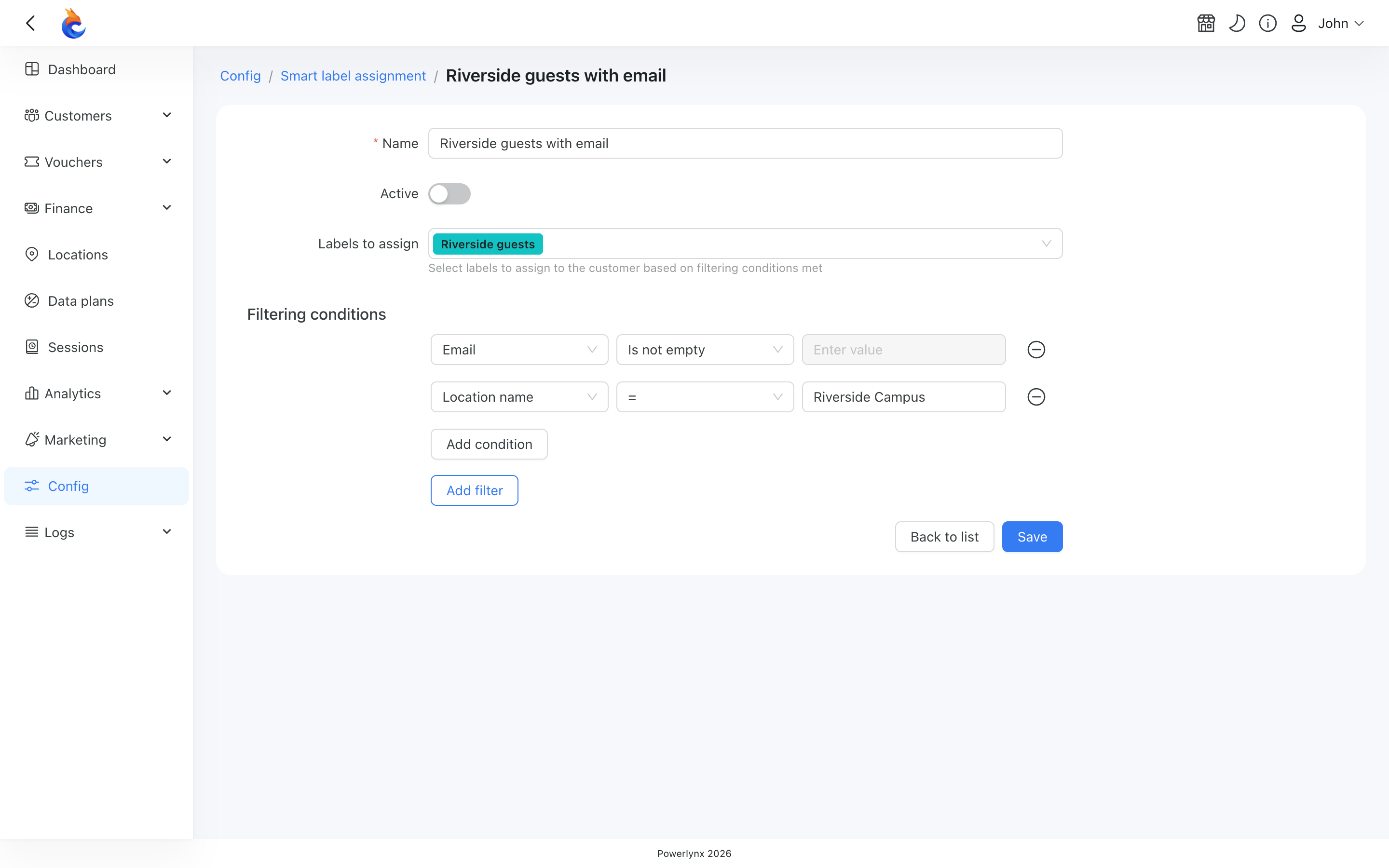
Task: Expand the Logs sidebar menu
Action: tap(96, 532)
